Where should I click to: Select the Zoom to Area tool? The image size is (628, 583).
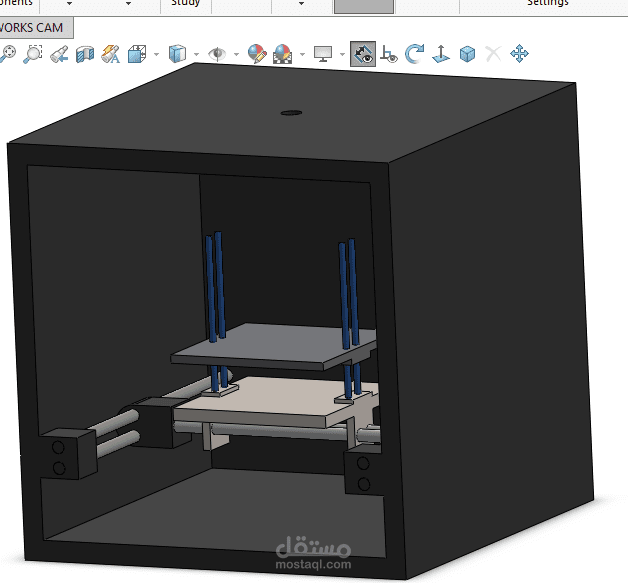33,54
